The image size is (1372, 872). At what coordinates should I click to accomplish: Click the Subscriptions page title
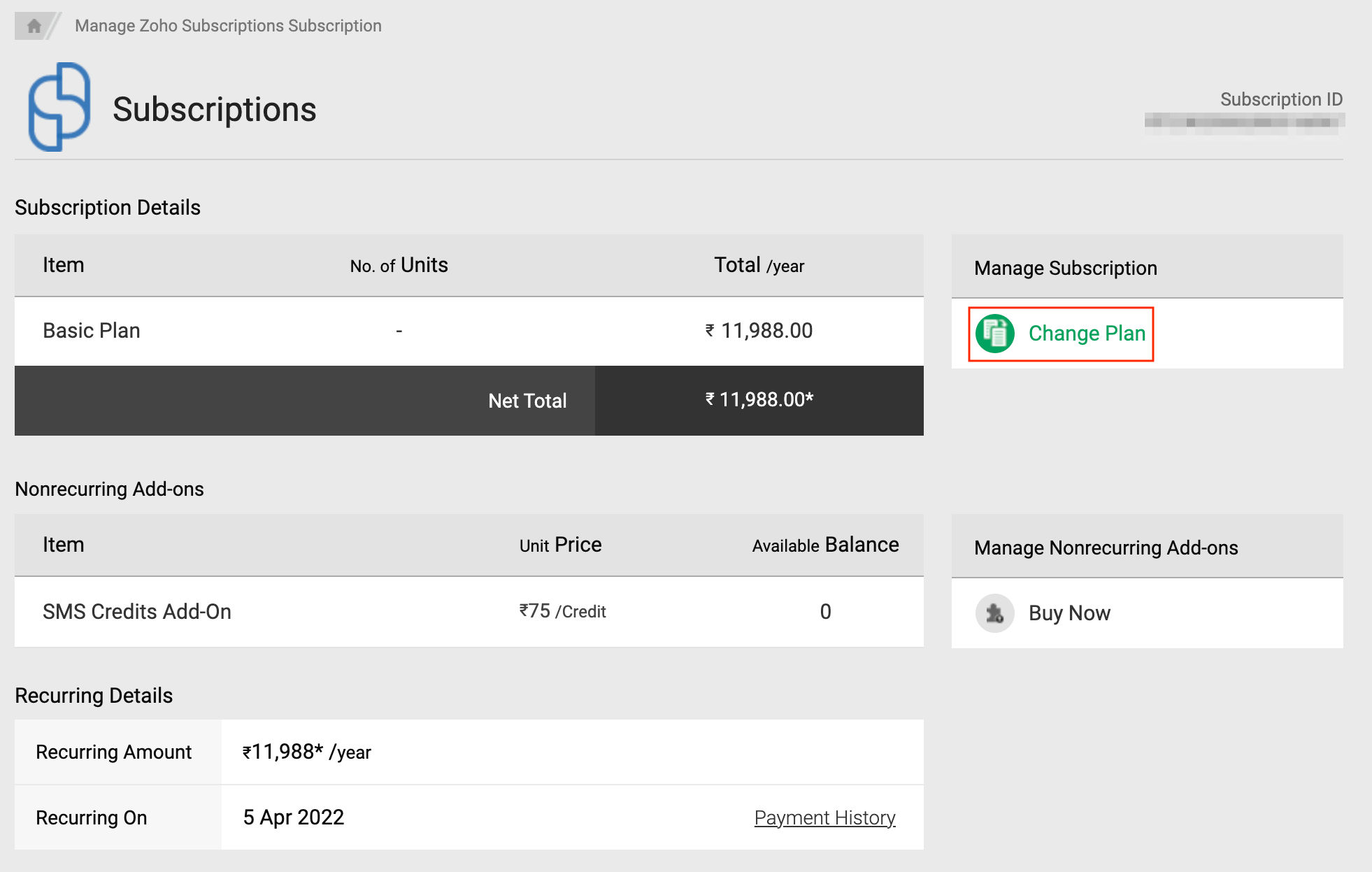[214, 110]
